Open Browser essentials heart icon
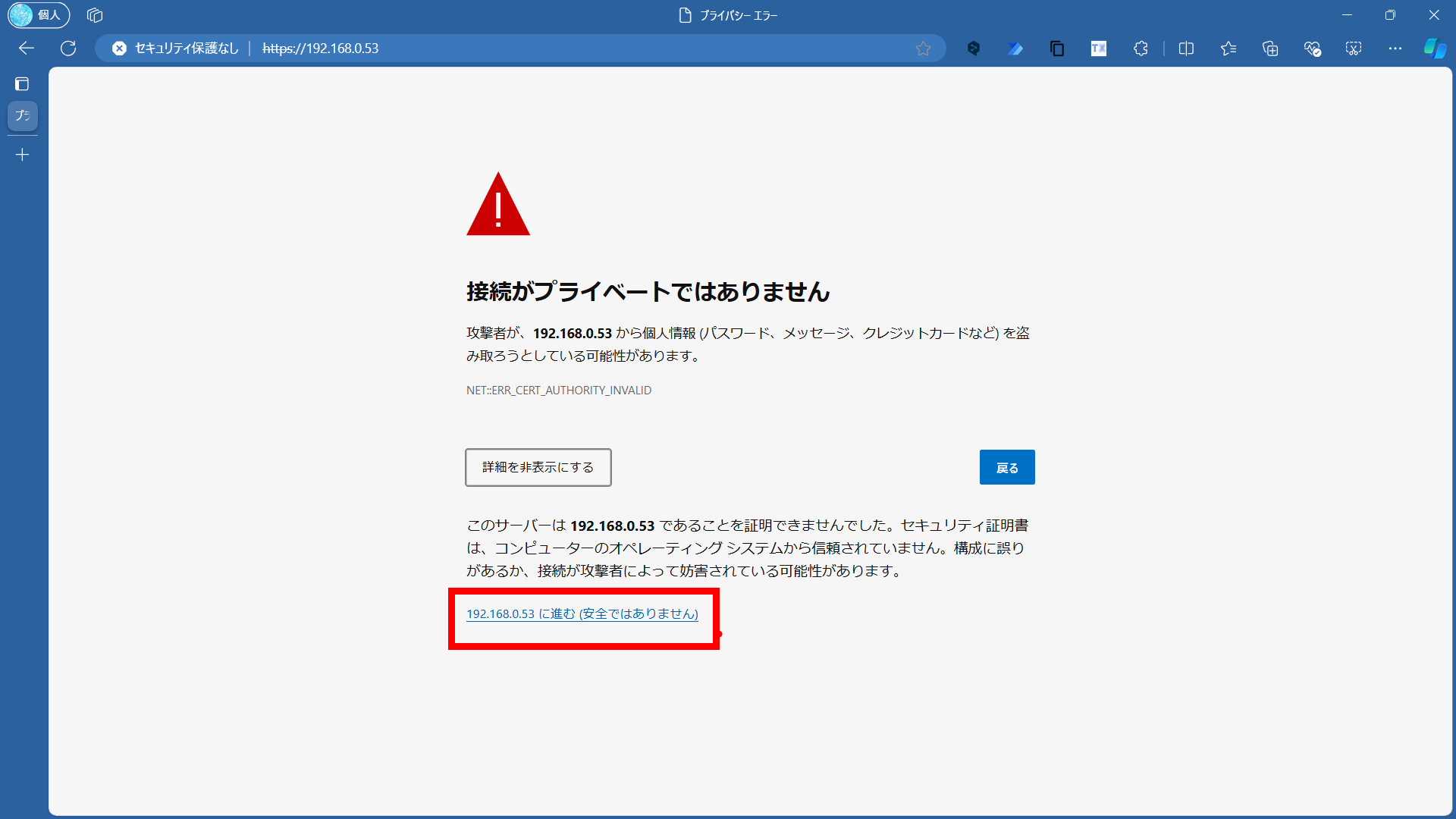The width and height of the screenshot is (1456, 819). pos(1312,49)
